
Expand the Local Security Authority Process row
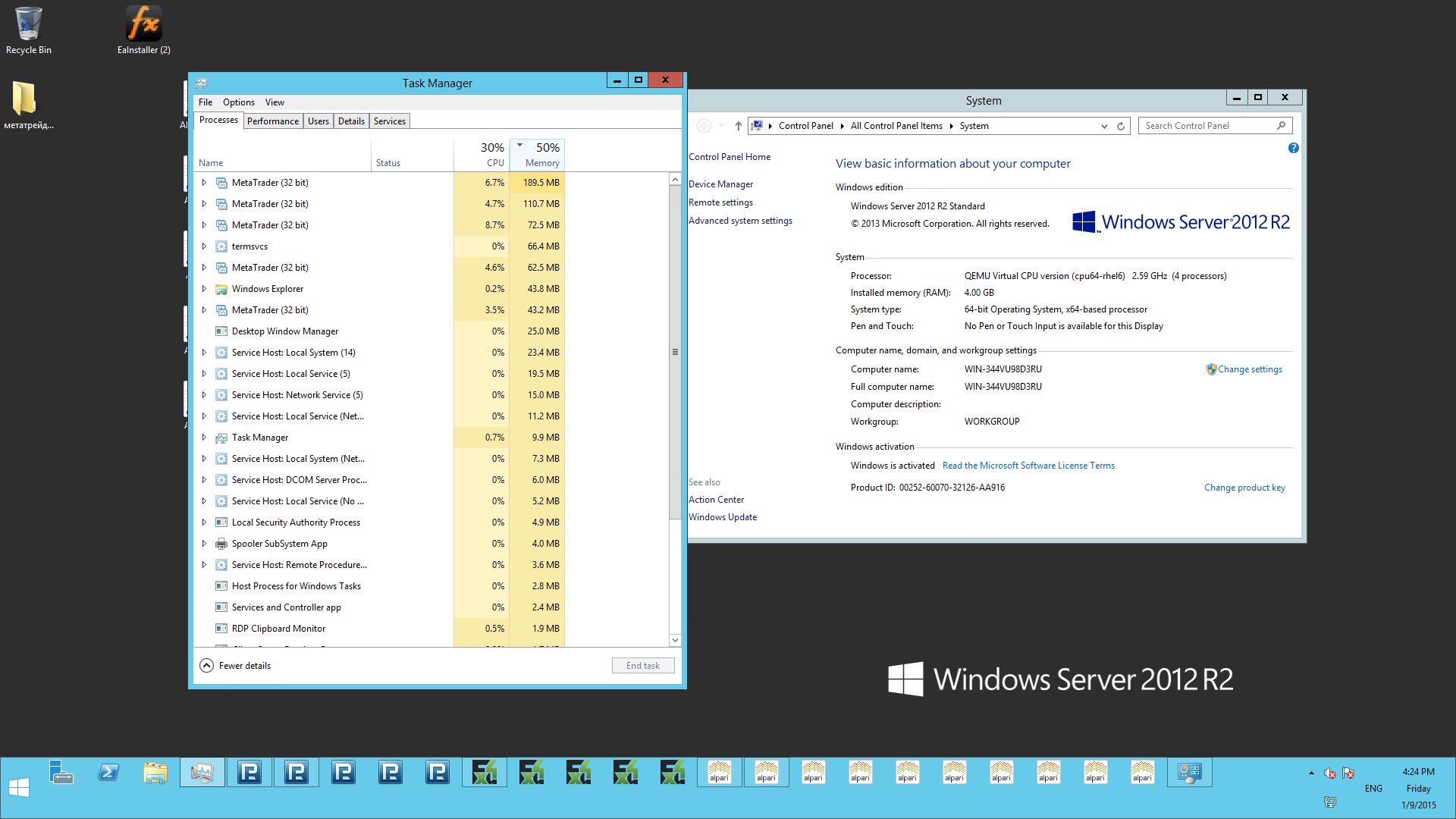coord(204,522)
